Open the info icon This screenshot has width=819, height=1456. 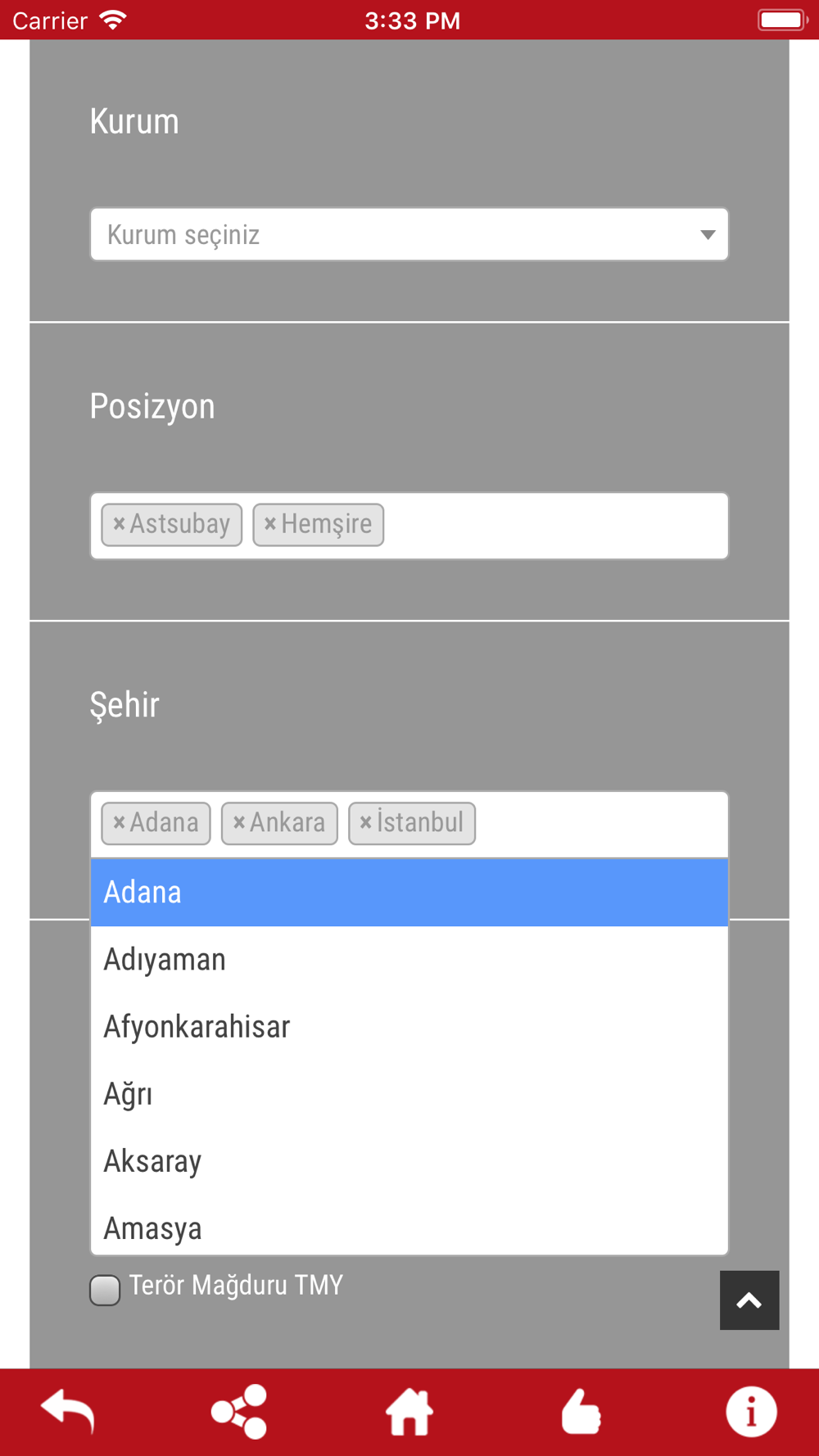point(751,1412)
